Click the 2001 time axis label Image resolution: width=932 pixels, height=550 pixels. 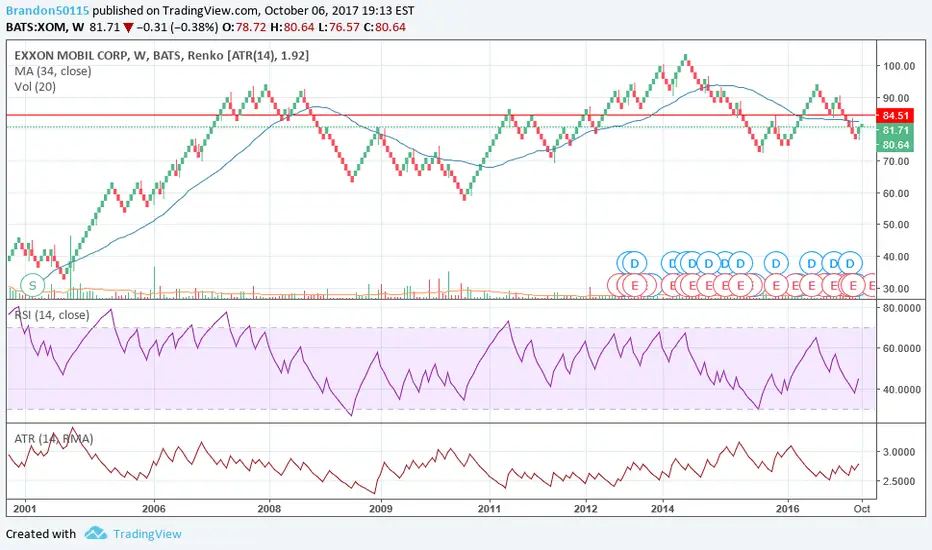24,509
